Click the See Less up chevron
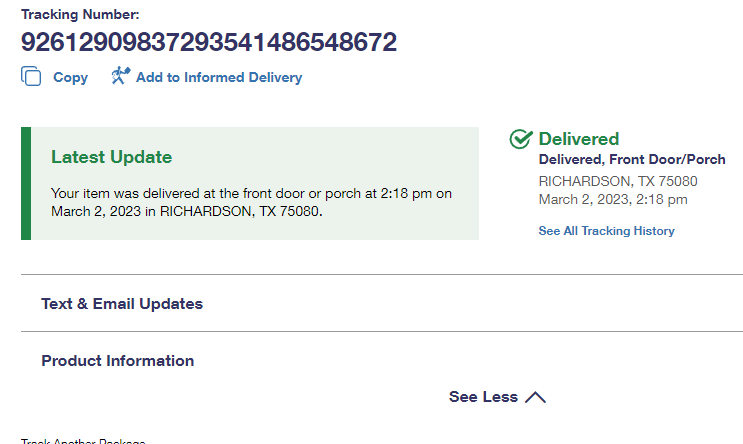The image size is (743, 444). click(x=535, y=397)
